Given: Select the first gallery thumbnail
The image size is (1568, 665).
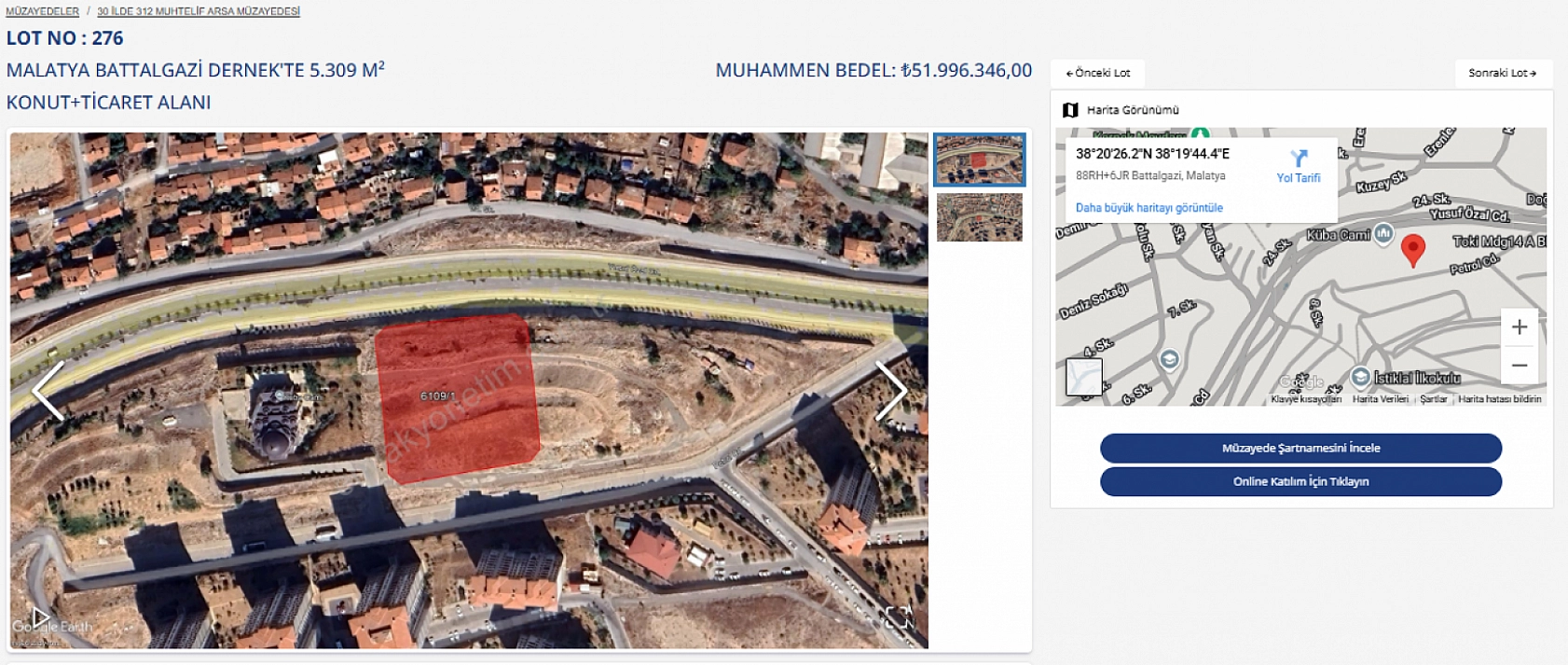Looking at the screenshot, I should click(979, 159).
